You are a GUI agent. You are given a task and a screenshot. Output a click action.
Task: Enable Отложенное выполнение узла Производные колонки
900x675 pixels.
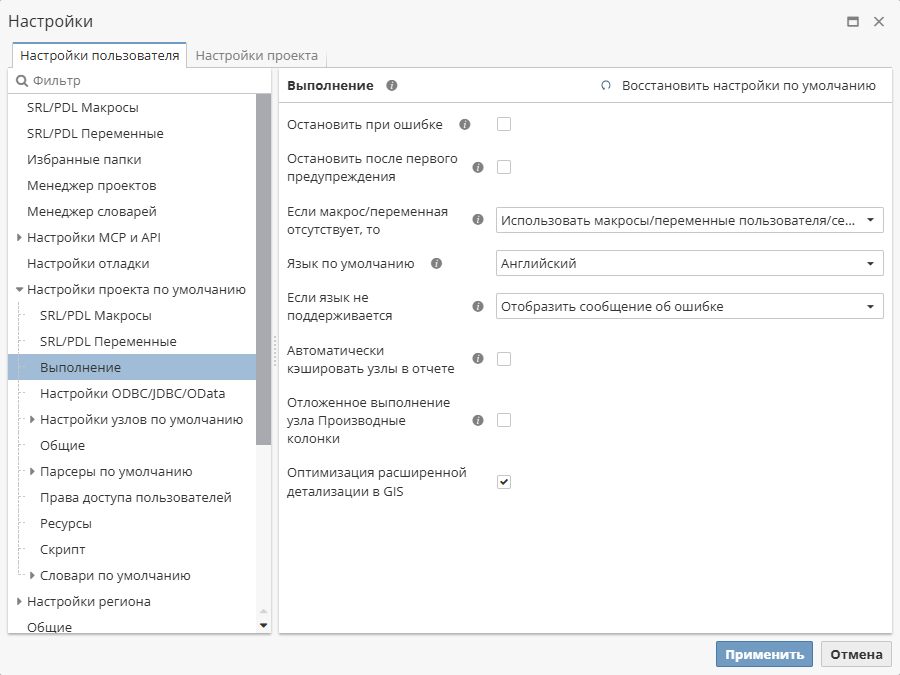(x=504, y=420)
